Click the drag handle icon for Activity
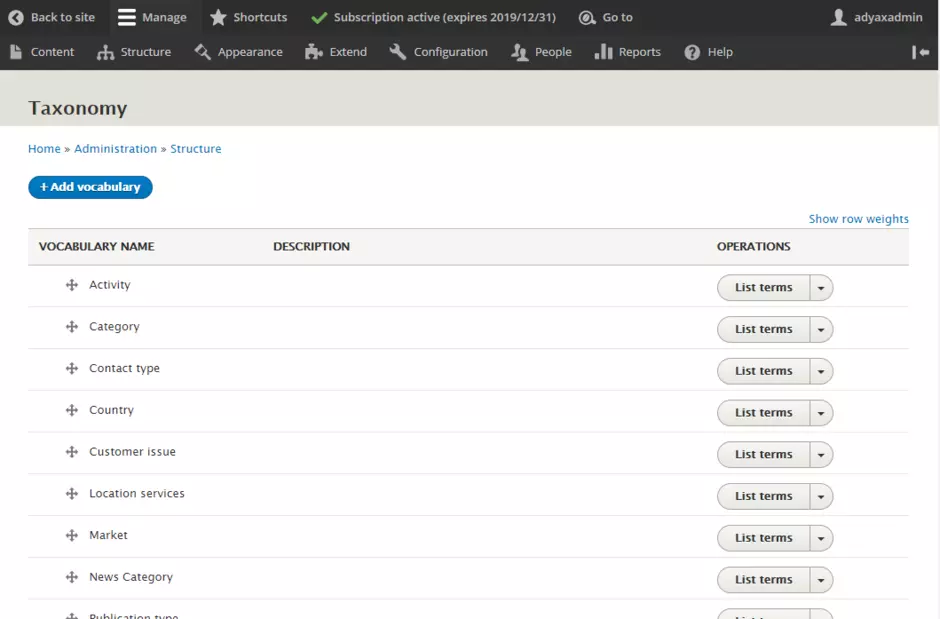This screenshot has width=940, height=619. coord(72,285)
